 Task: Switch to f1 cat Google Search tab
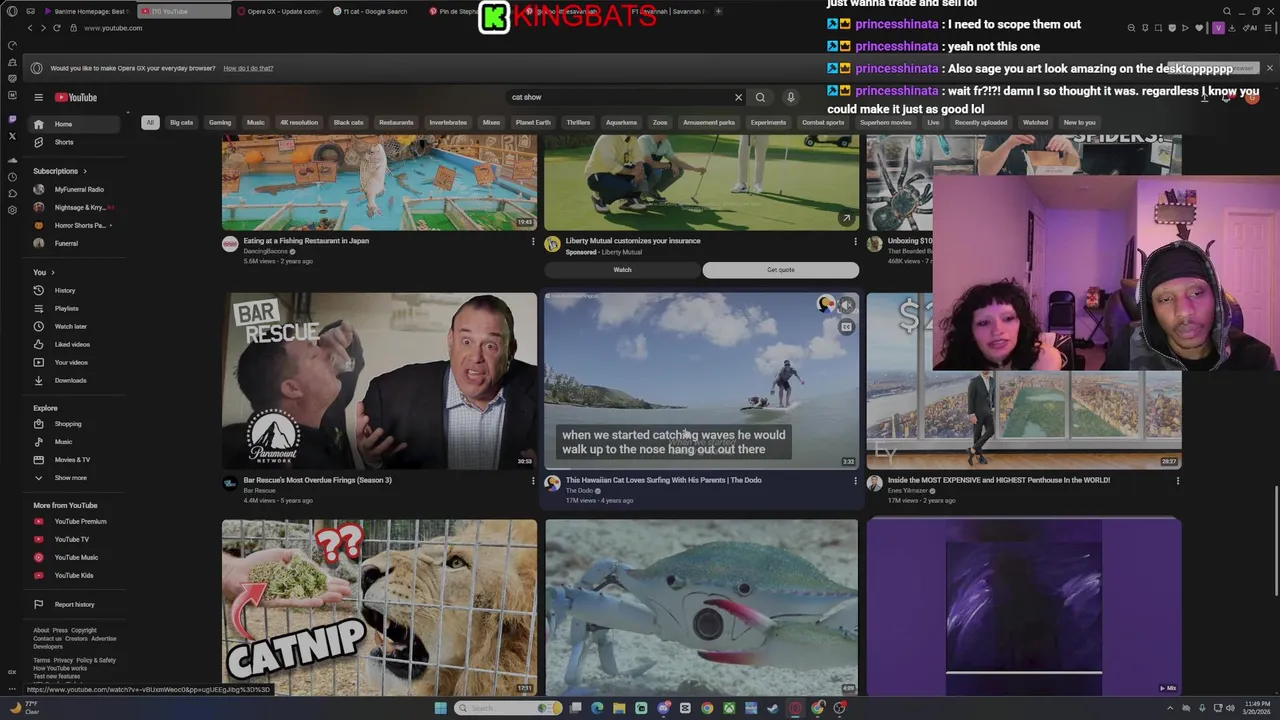pyautogui.click(x=375, y=11)
